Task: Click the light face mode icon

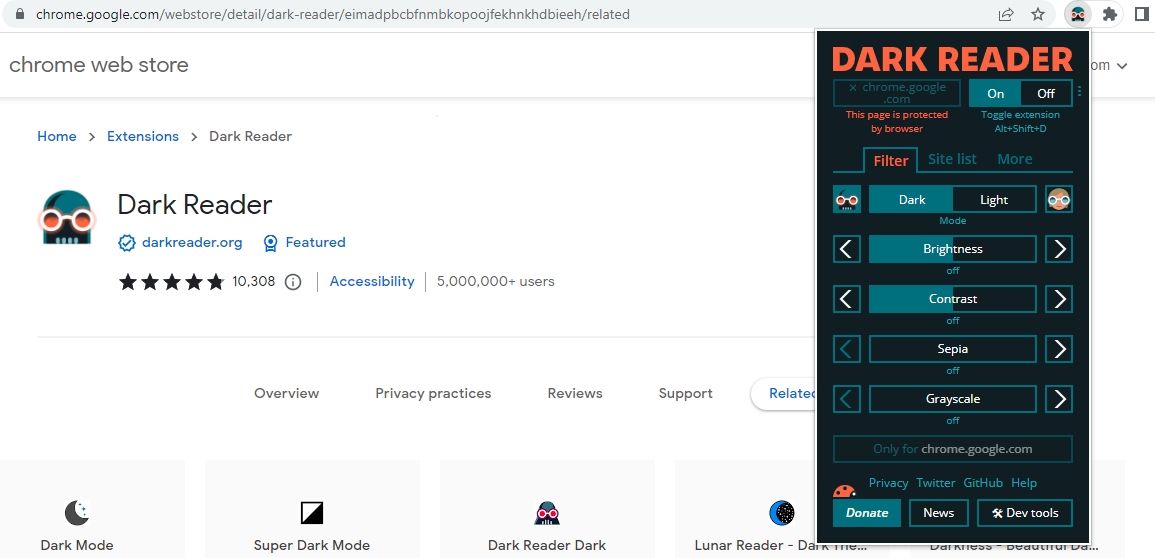Action: point(1059,199)
